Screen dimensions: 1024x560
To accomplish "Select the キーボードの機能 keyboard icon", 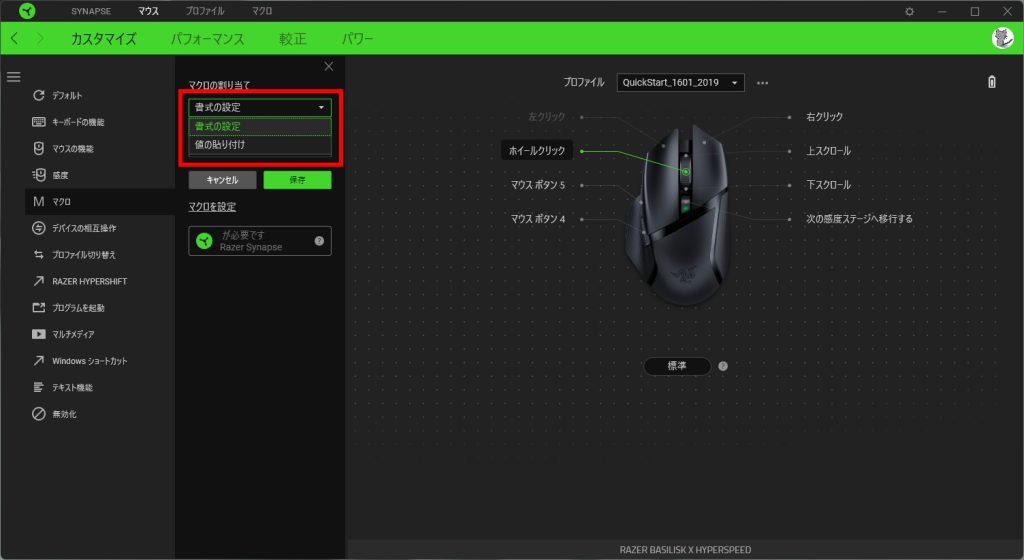I will tap(39, 122).
